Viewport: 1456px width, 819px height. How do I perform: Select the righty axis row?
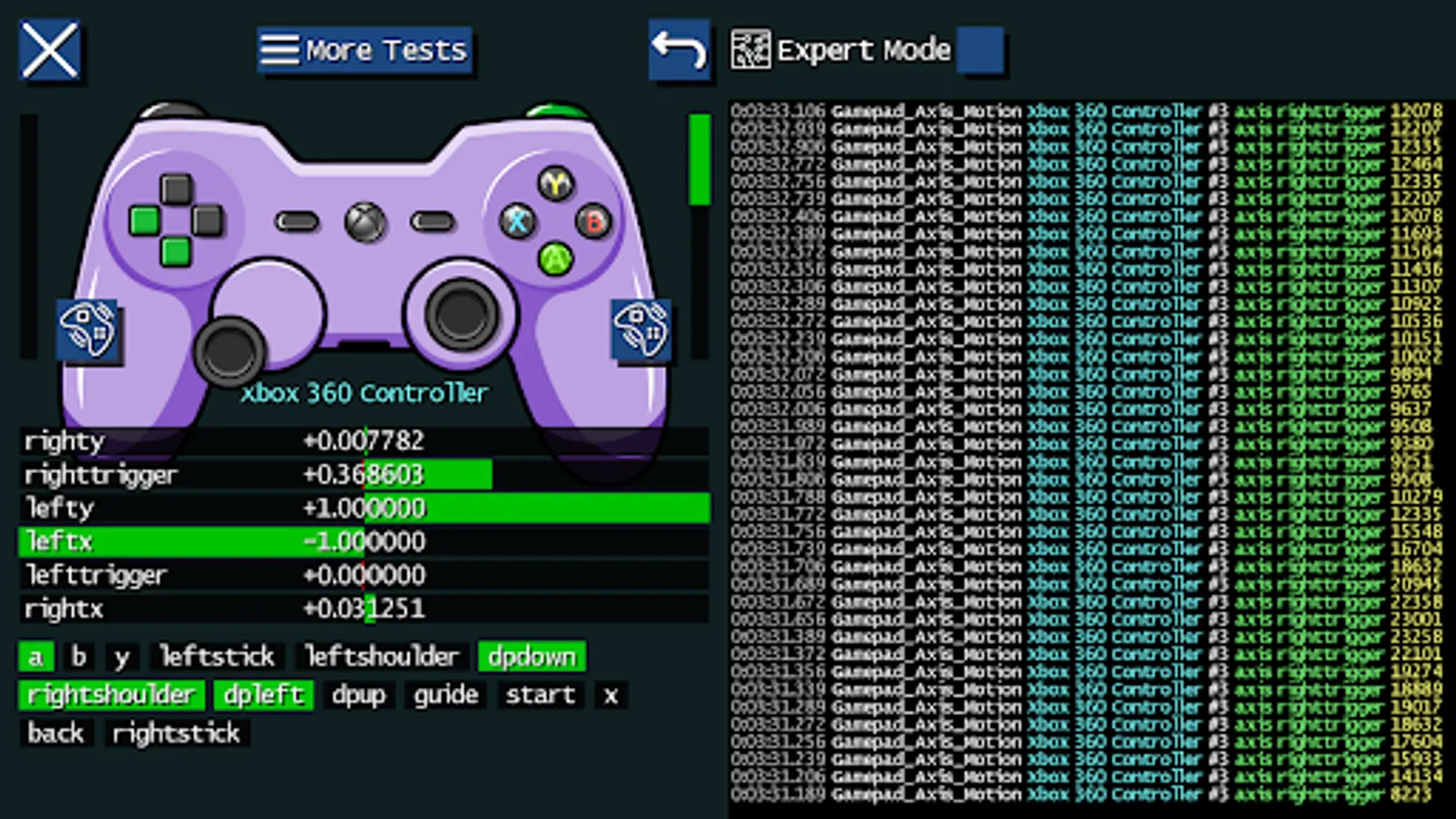(364, 440)
